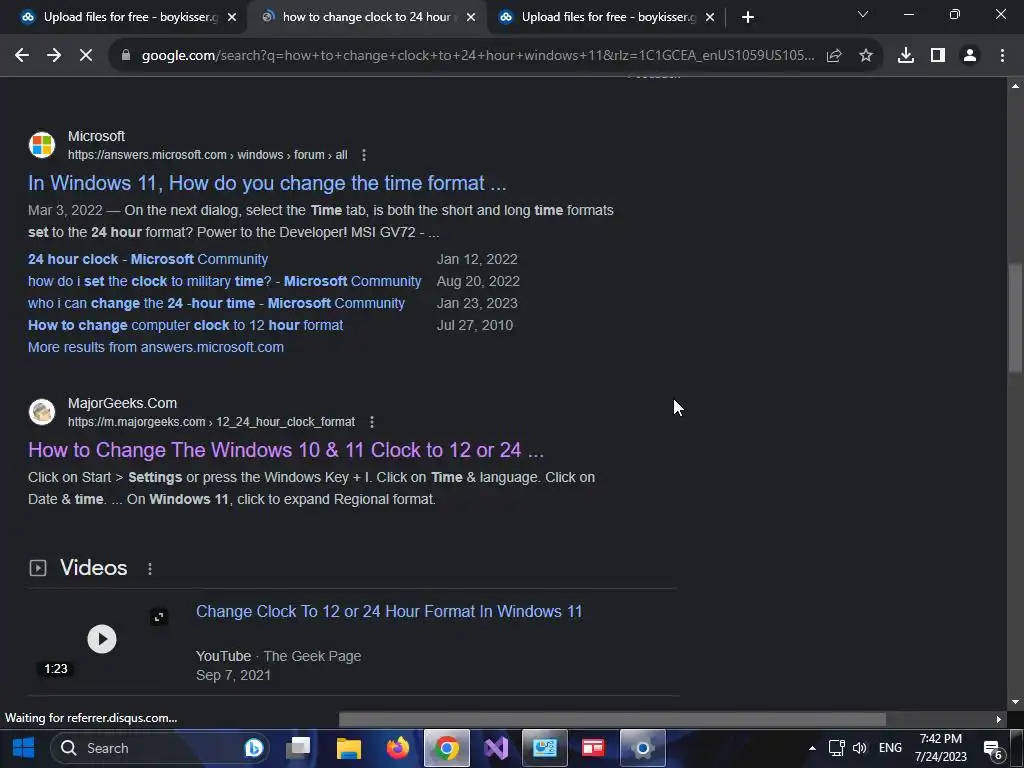Open the Videos section's more options dots

coord(150,569)
